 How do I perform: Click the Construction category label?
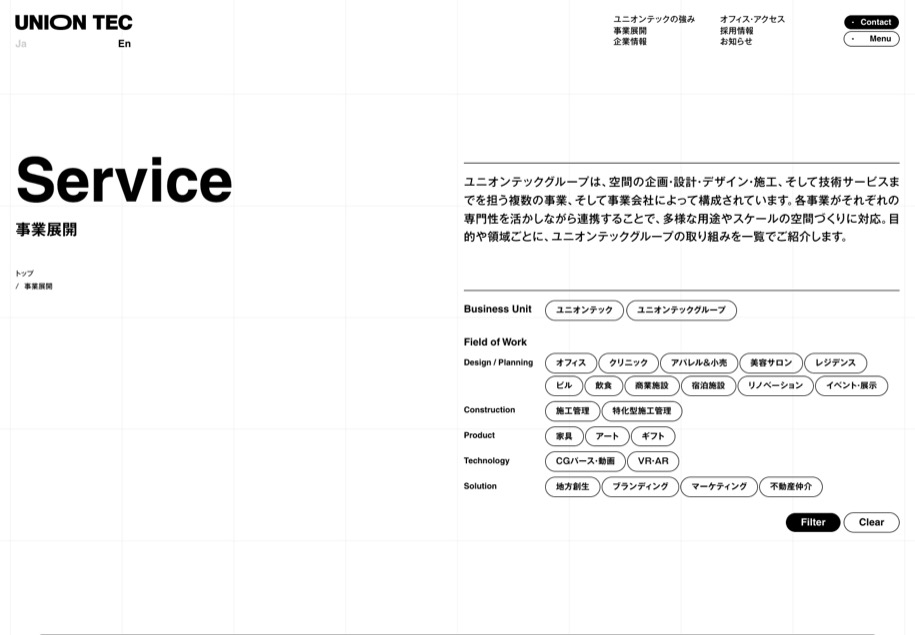click(490, 410)
